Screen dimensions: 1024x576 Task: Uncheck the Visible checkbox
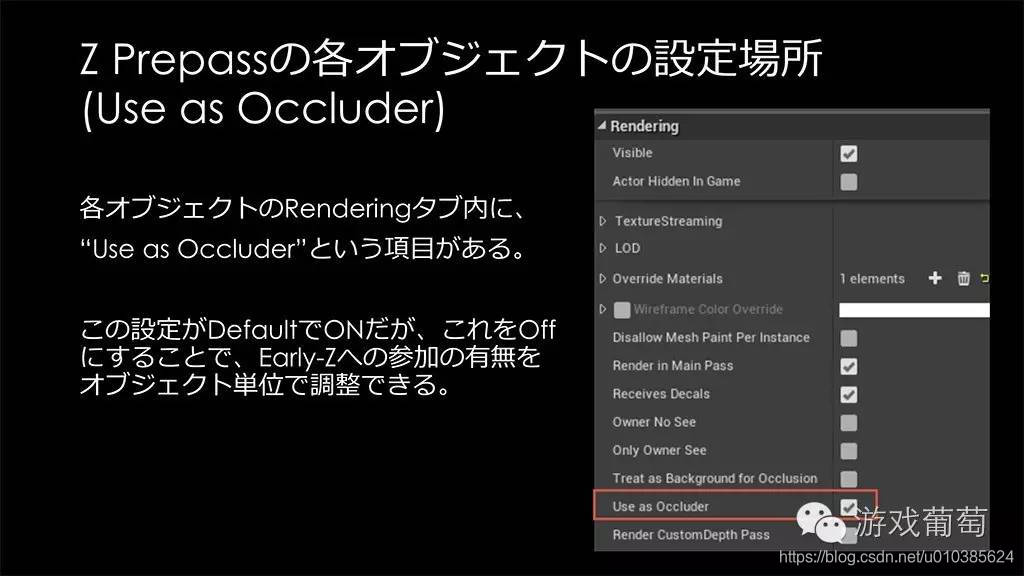[848, 153]
